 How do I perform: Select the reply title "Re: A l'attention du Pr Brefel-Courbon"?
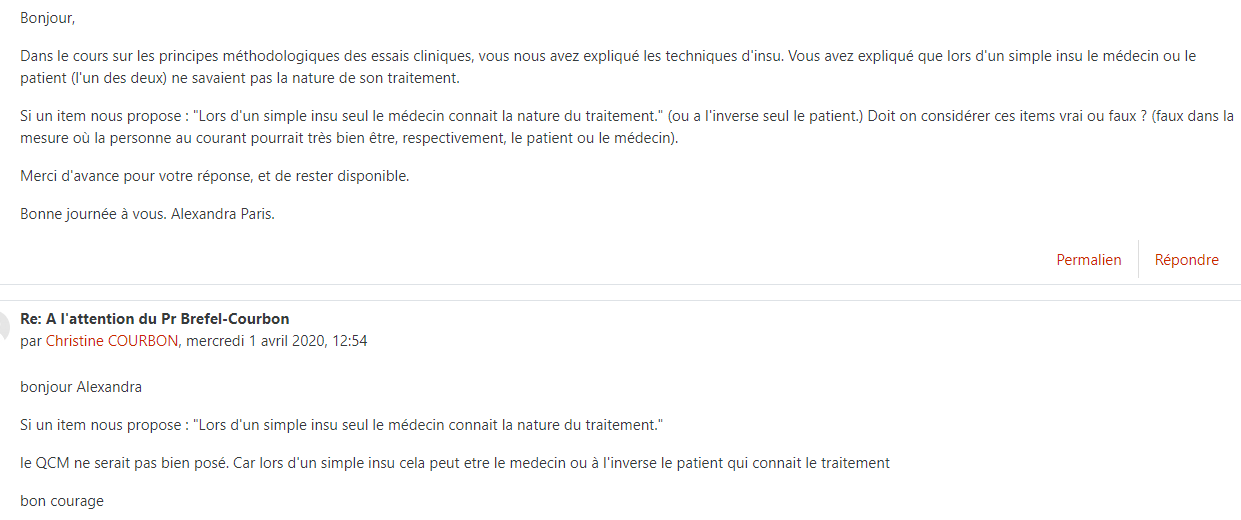(x=155, y=319)
